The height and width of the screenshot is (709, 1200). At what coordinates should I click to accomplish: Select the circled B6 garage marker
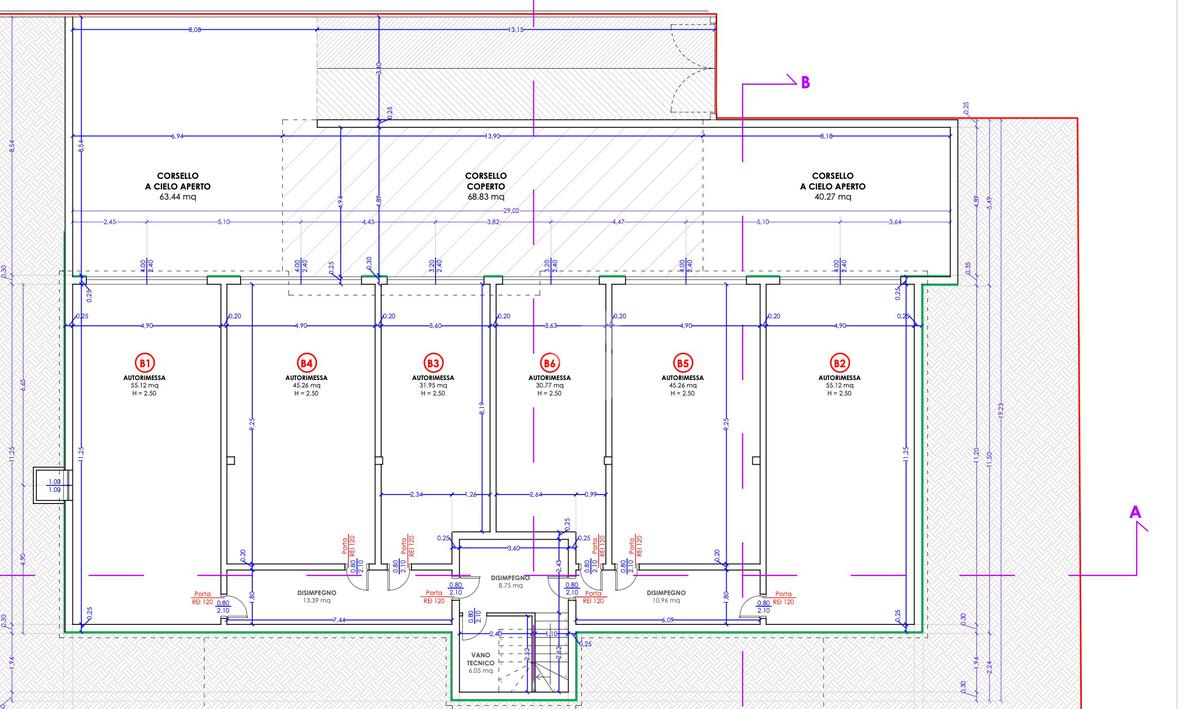click(x=549, y=362)
